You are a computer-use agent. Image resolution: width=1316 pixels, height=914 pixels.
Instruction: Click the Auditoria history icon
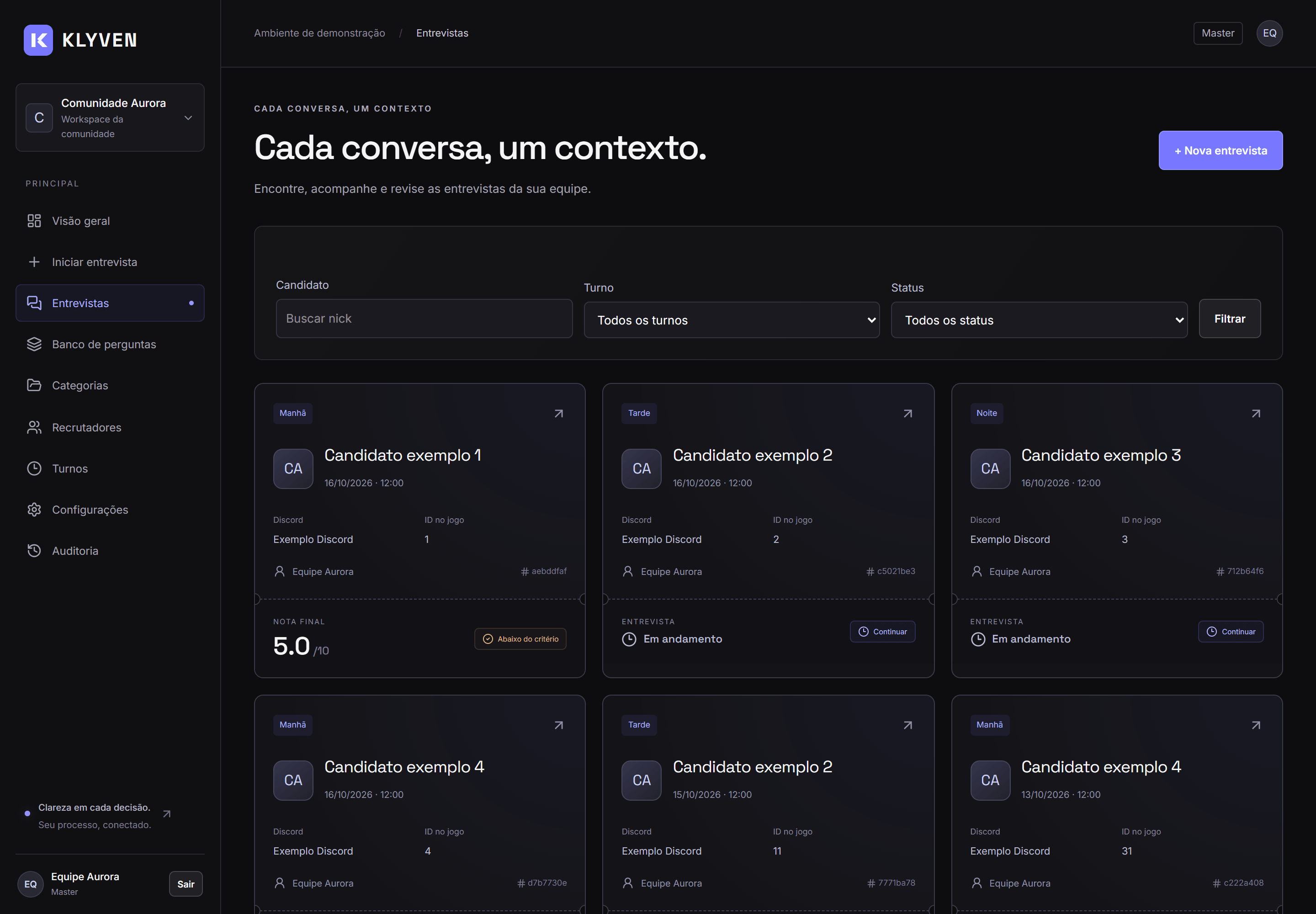(34, 550)
